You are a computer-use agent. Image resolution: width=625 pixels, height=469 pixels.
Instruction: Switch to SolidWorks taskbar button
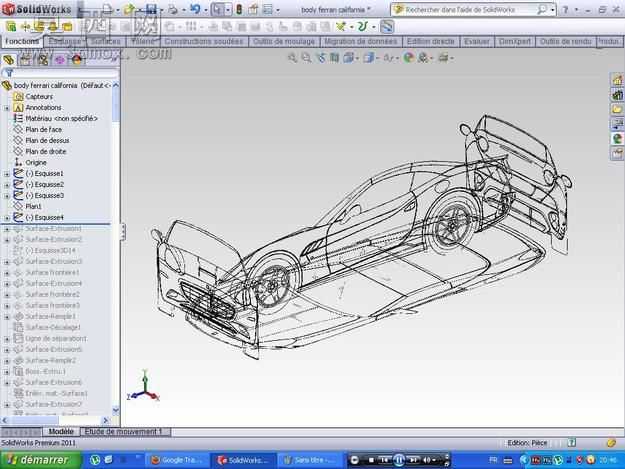[243, 460]
